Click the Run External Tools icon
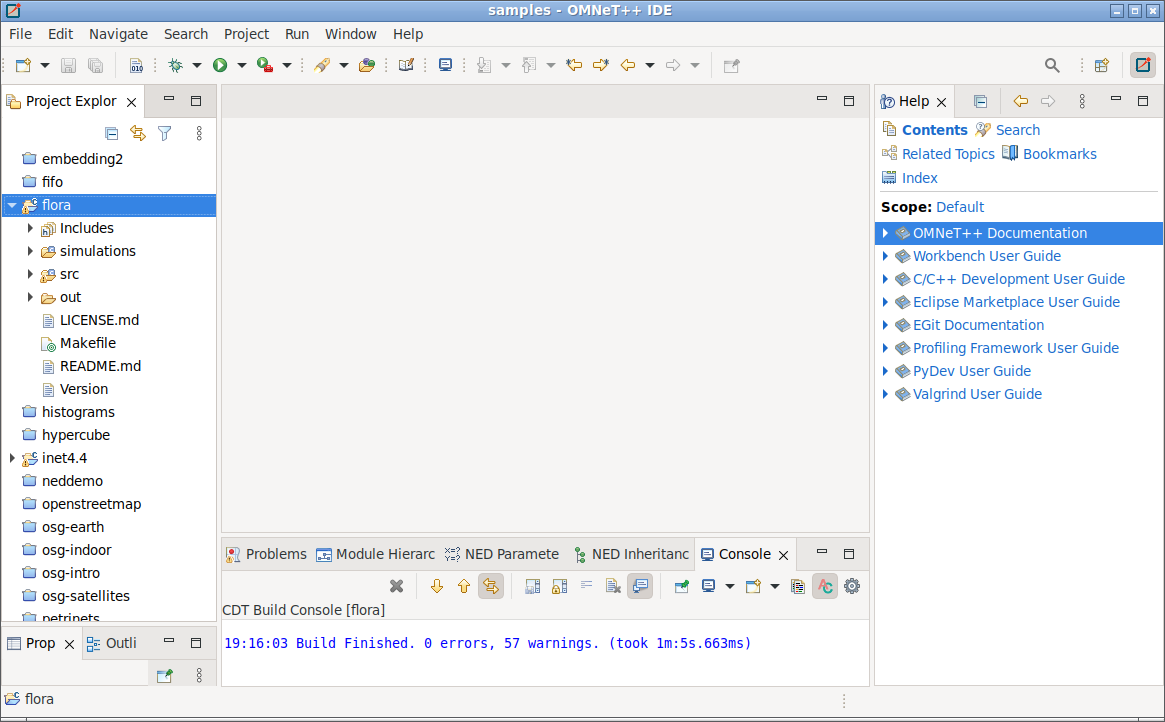1165x722 pixels. (x=265, y=65)
